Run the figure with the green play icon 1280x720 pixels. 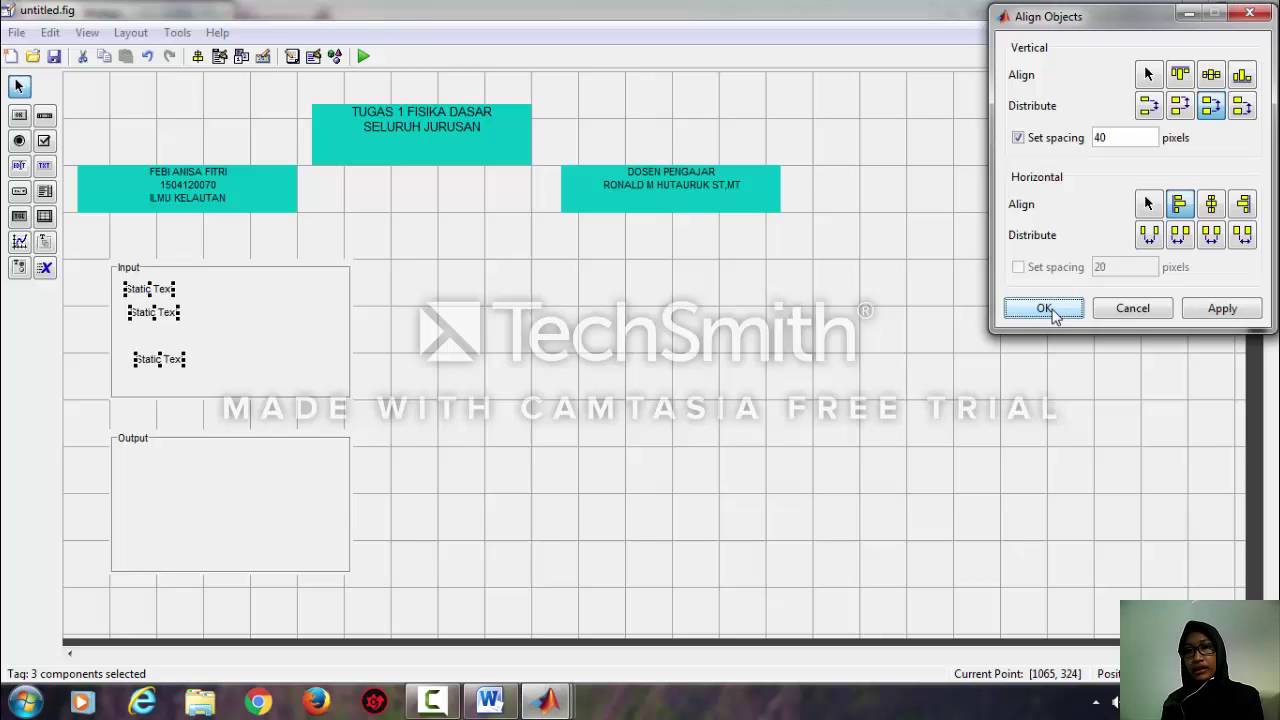coord(364,57)
